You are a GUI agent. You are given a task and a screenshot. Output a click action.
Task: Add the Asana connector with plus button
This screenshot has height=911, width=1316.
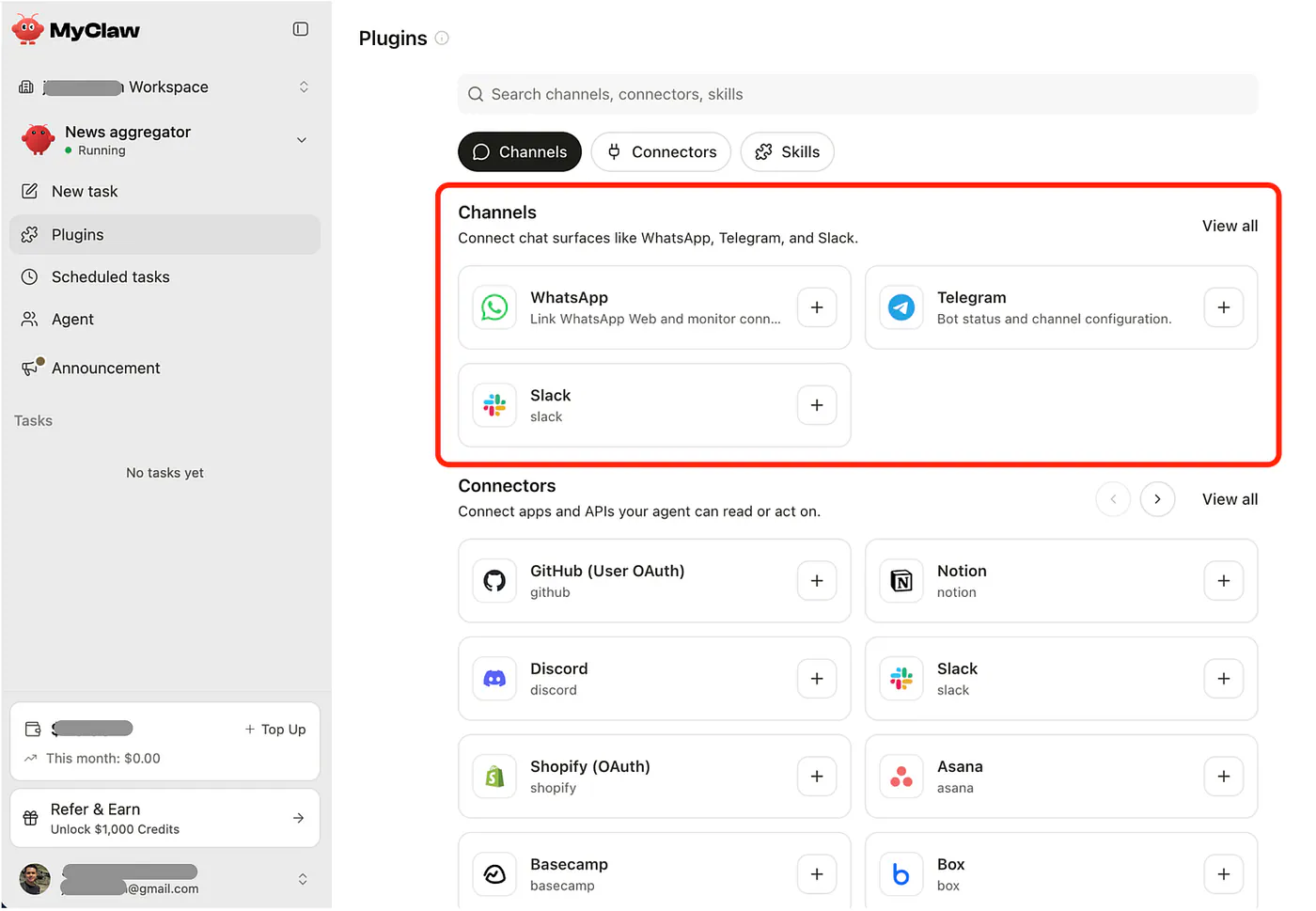click(x=1224, y=777)
